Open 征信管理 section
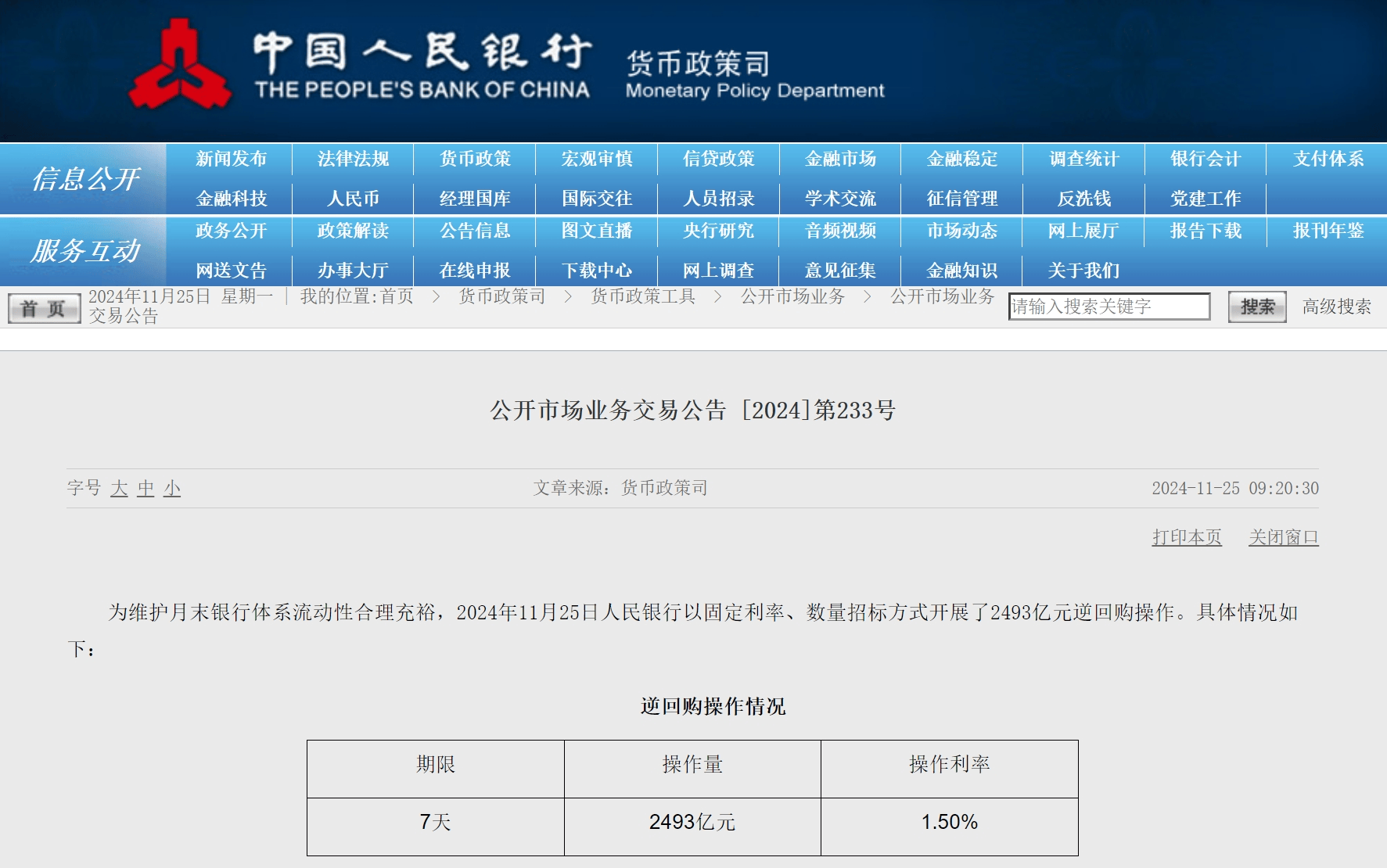This screenshot has height=868, width=1387. click(962, 199)
